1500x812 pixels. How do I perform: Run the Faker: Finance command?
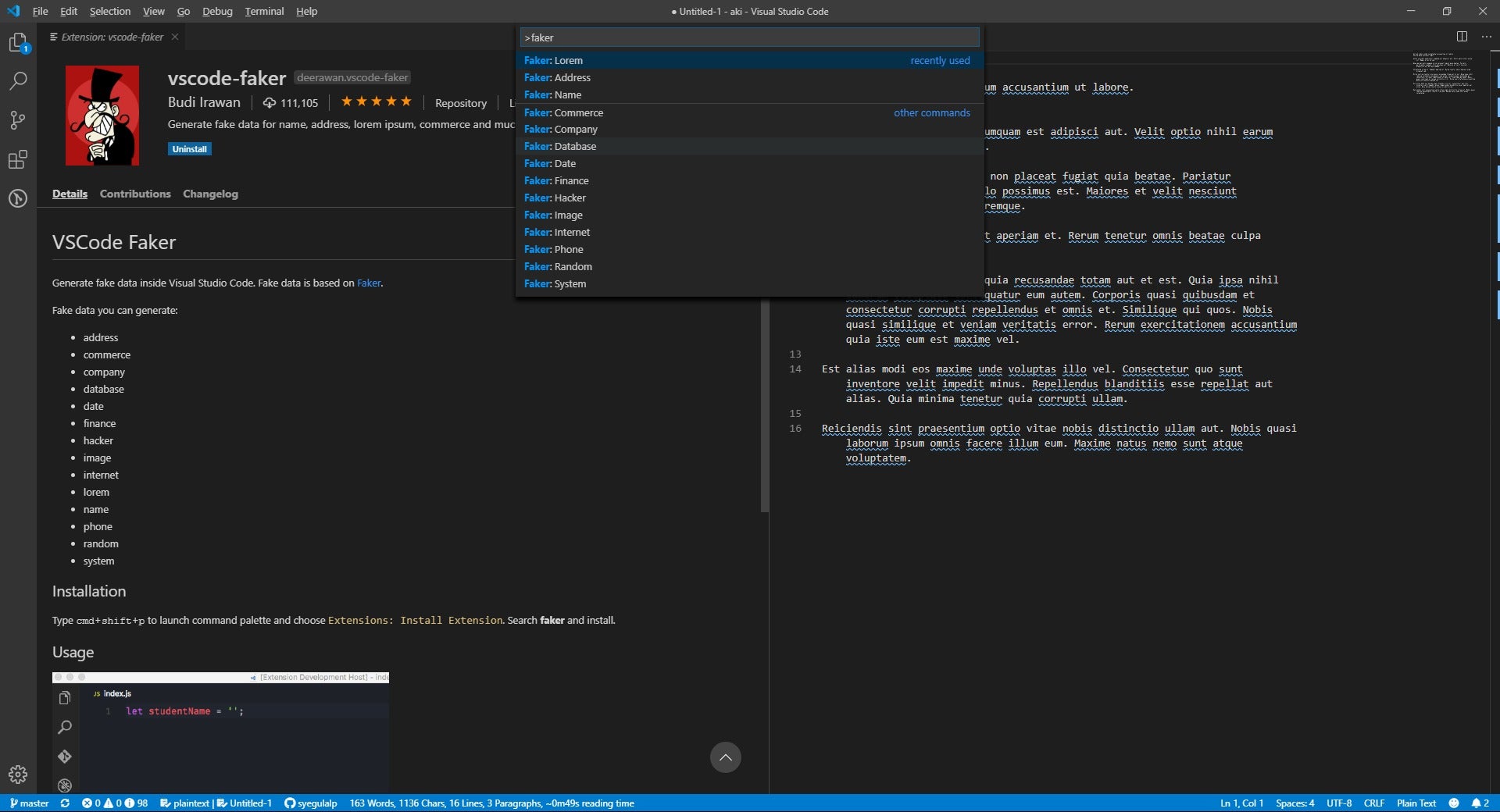coord(749,180)
